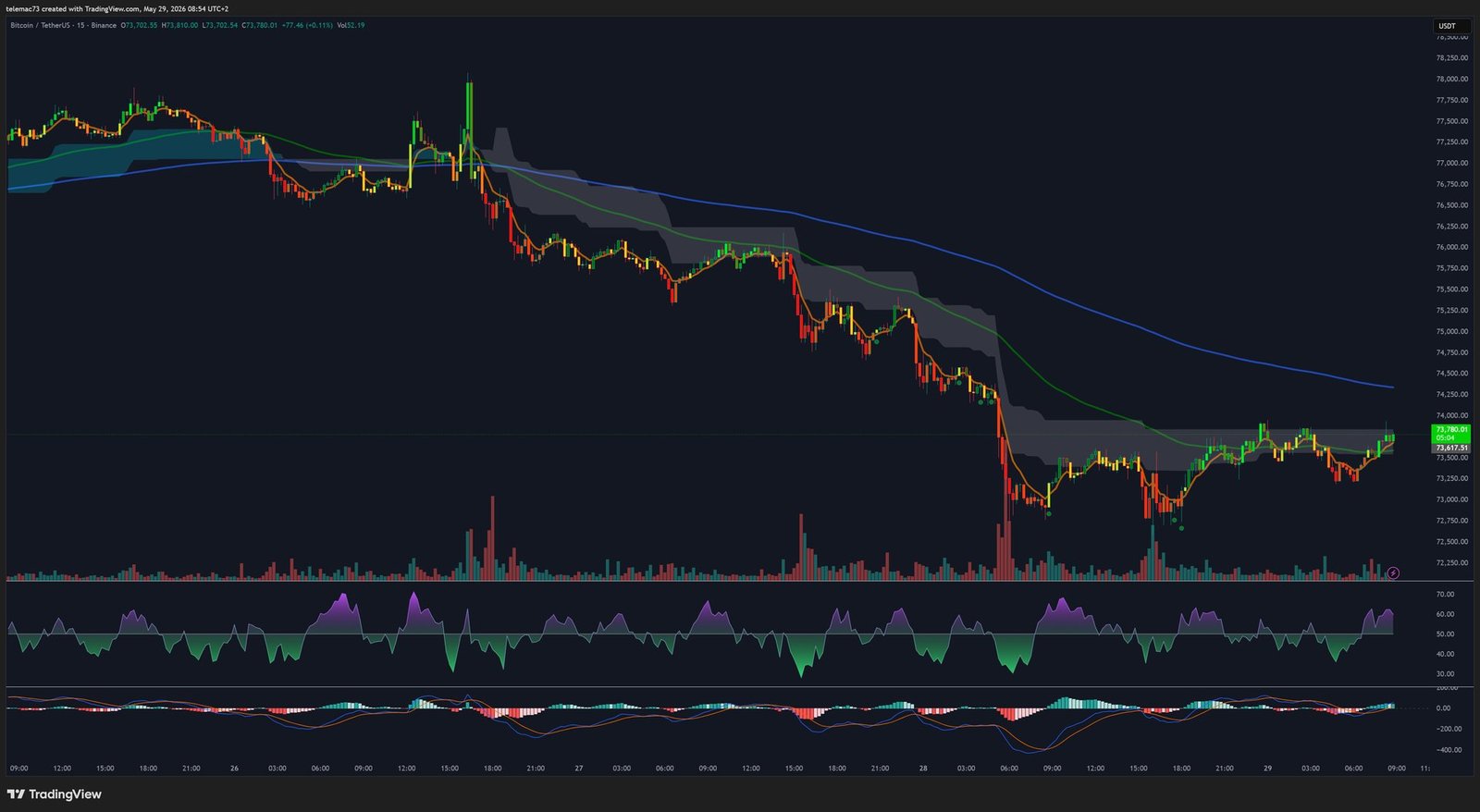Click the high value H73,810.00

[179, 25]
